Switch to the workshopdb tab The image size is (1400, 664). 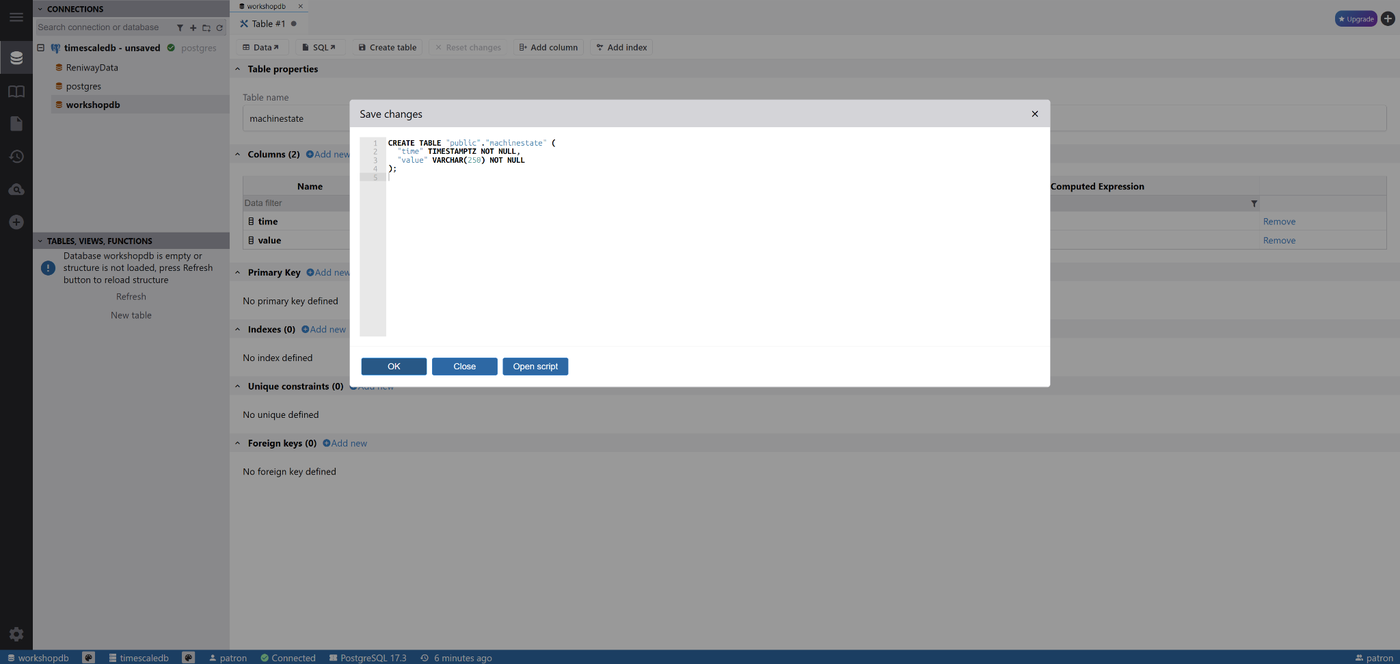(x=264, y=5)
